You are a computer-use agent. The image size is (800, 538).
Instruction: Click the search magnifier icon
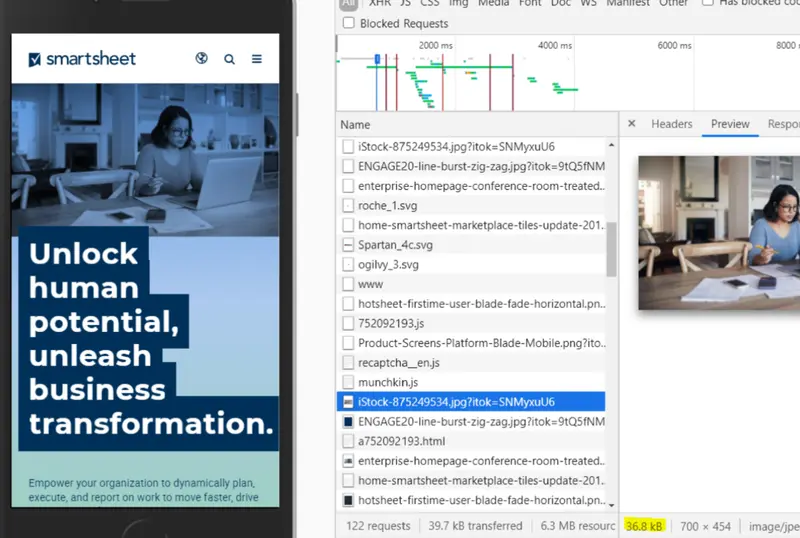point(229,60)
